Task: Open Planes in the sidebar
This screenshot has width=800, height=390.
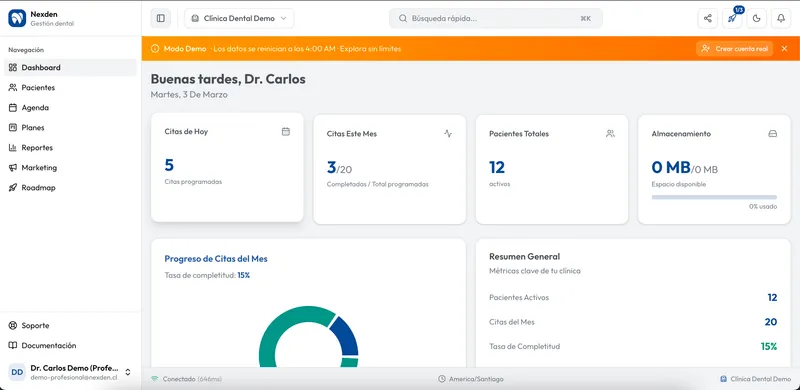Action: pos(70,128)
